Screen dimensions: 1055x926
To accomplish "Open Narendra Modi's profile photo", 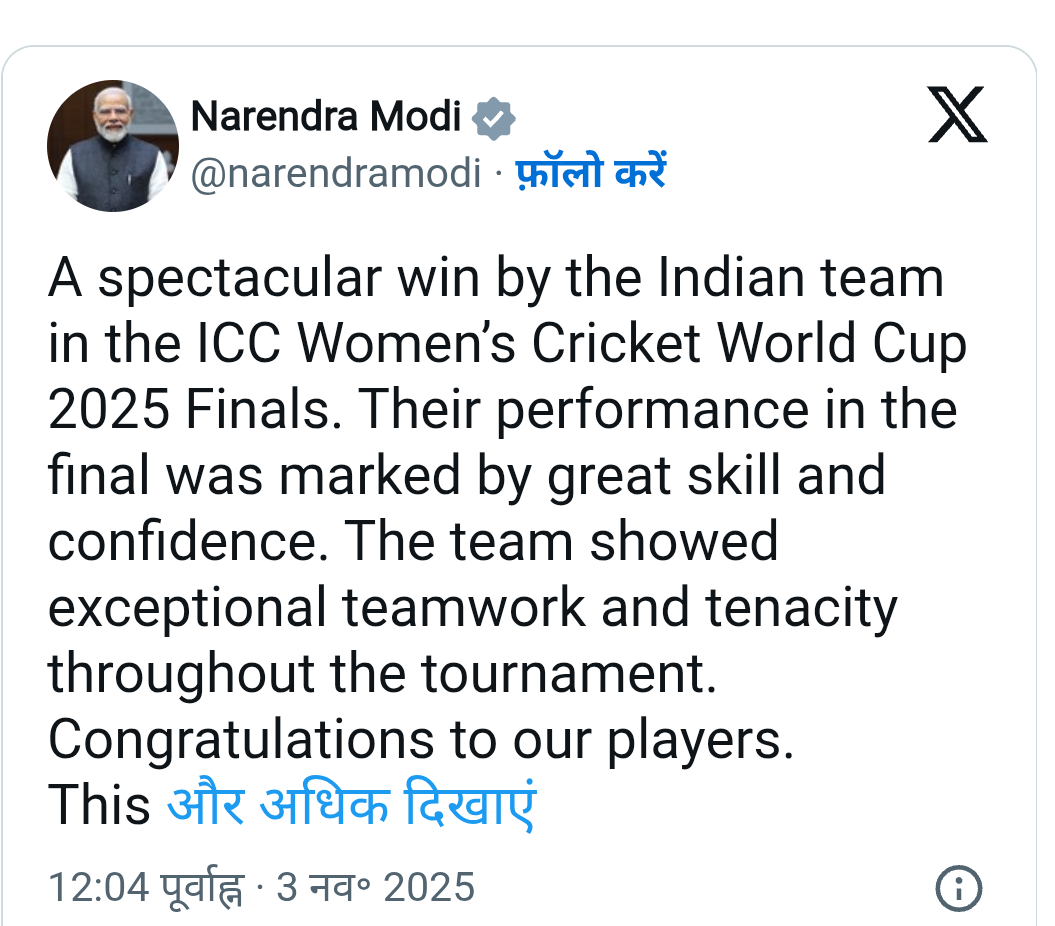I will pos(113,146).
